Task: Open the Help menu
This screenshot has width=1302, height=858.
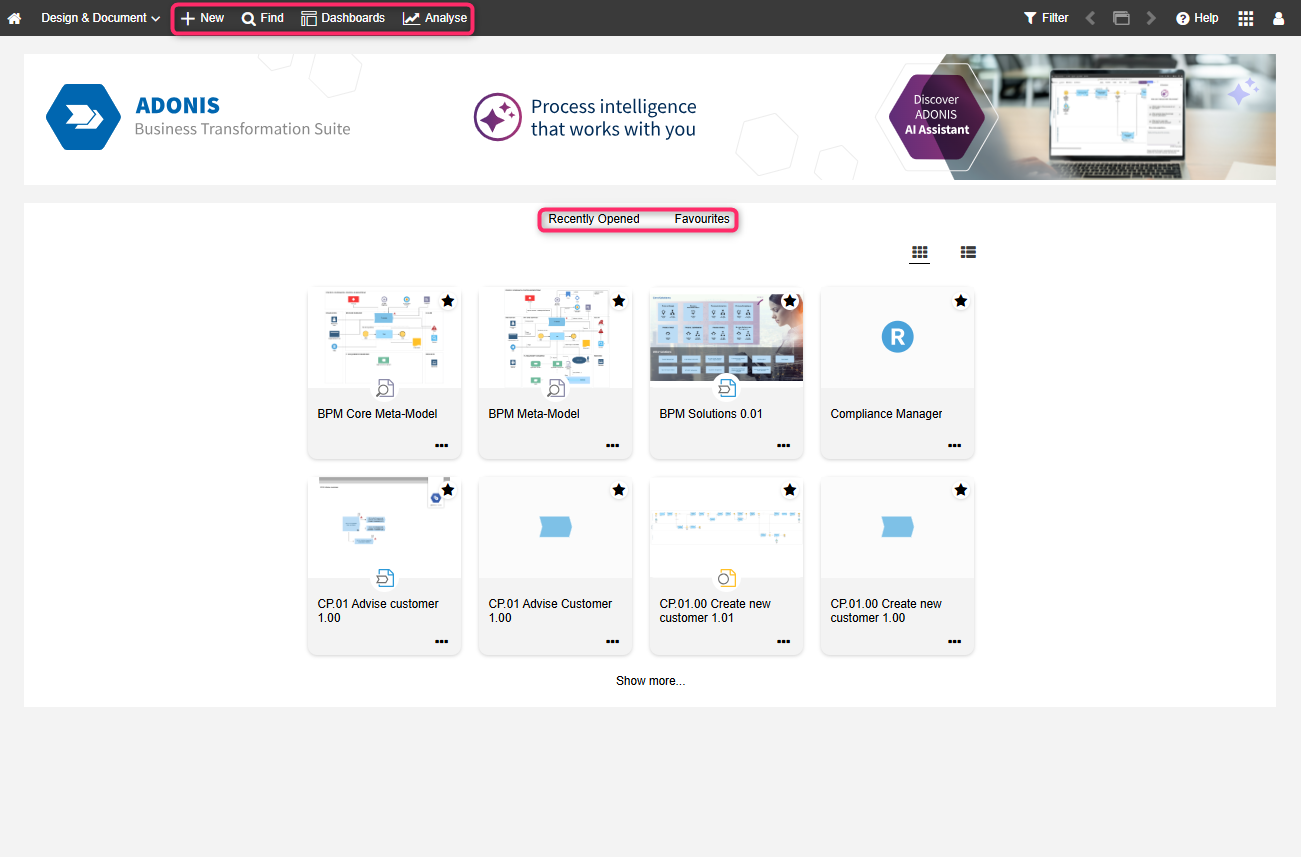Action: coord(1197,18)
